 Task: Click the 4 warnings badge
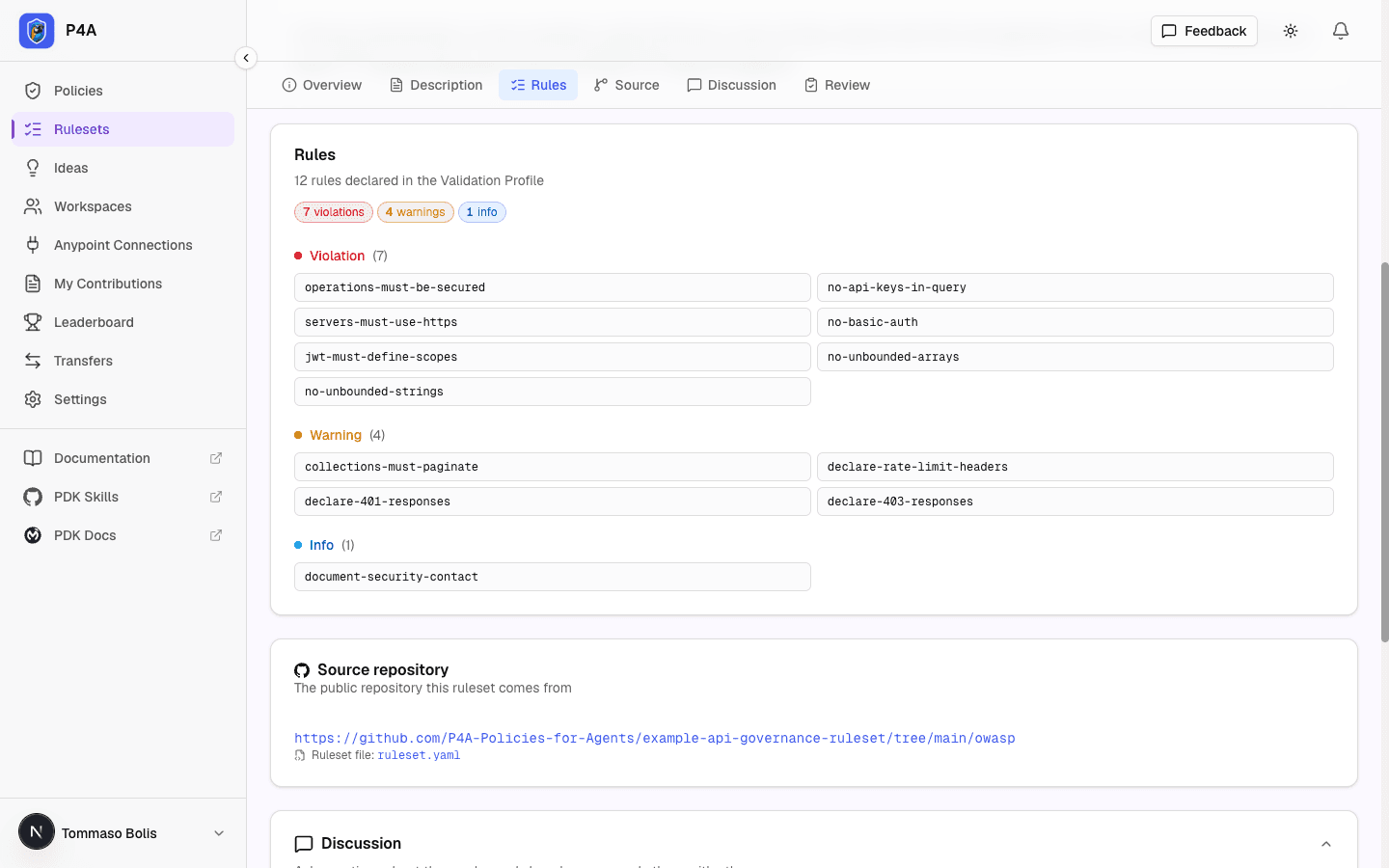tap(415, 212)
